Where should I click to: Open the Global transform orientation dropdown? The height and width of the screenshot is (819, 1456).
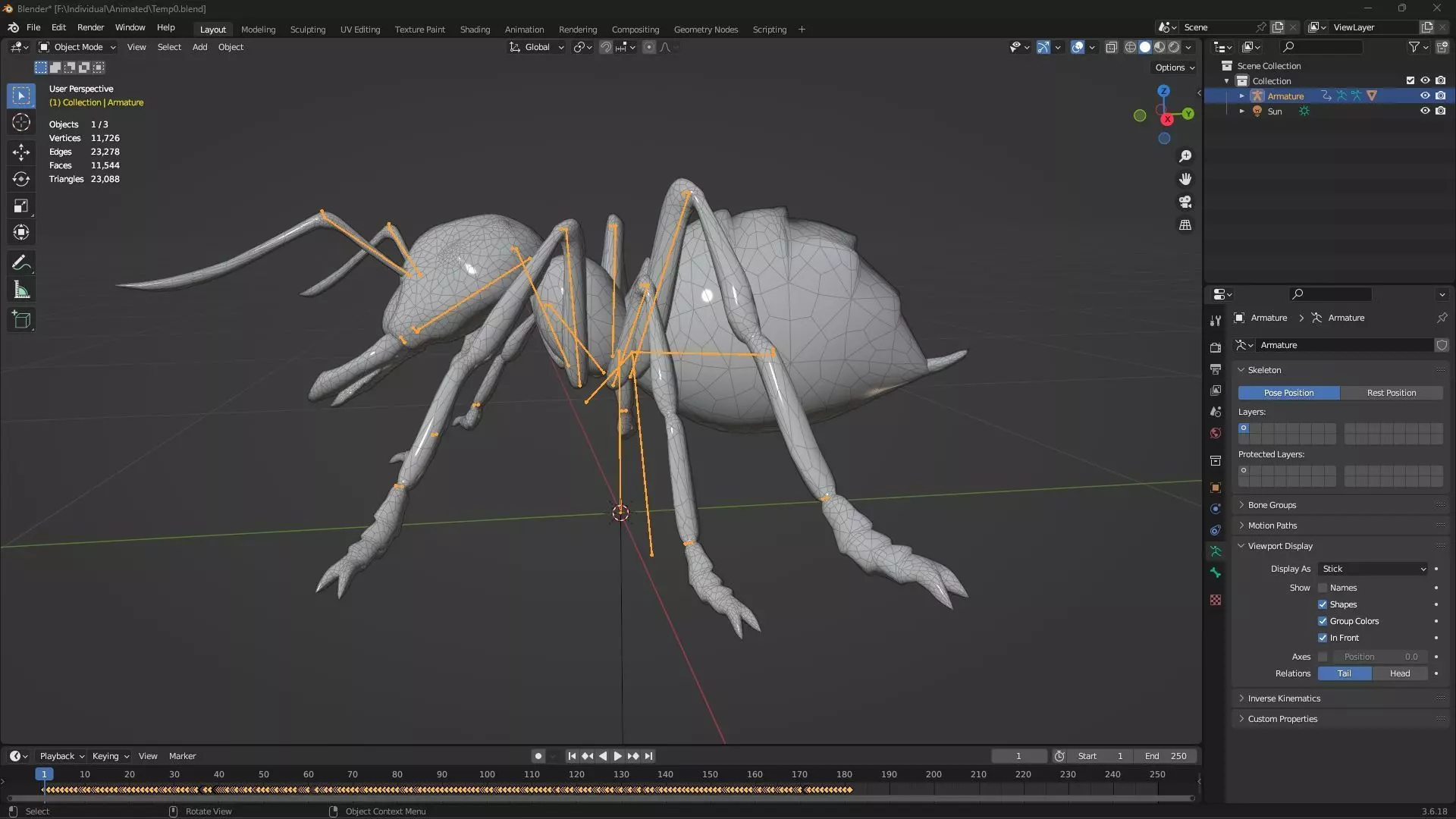click(537, 47)
